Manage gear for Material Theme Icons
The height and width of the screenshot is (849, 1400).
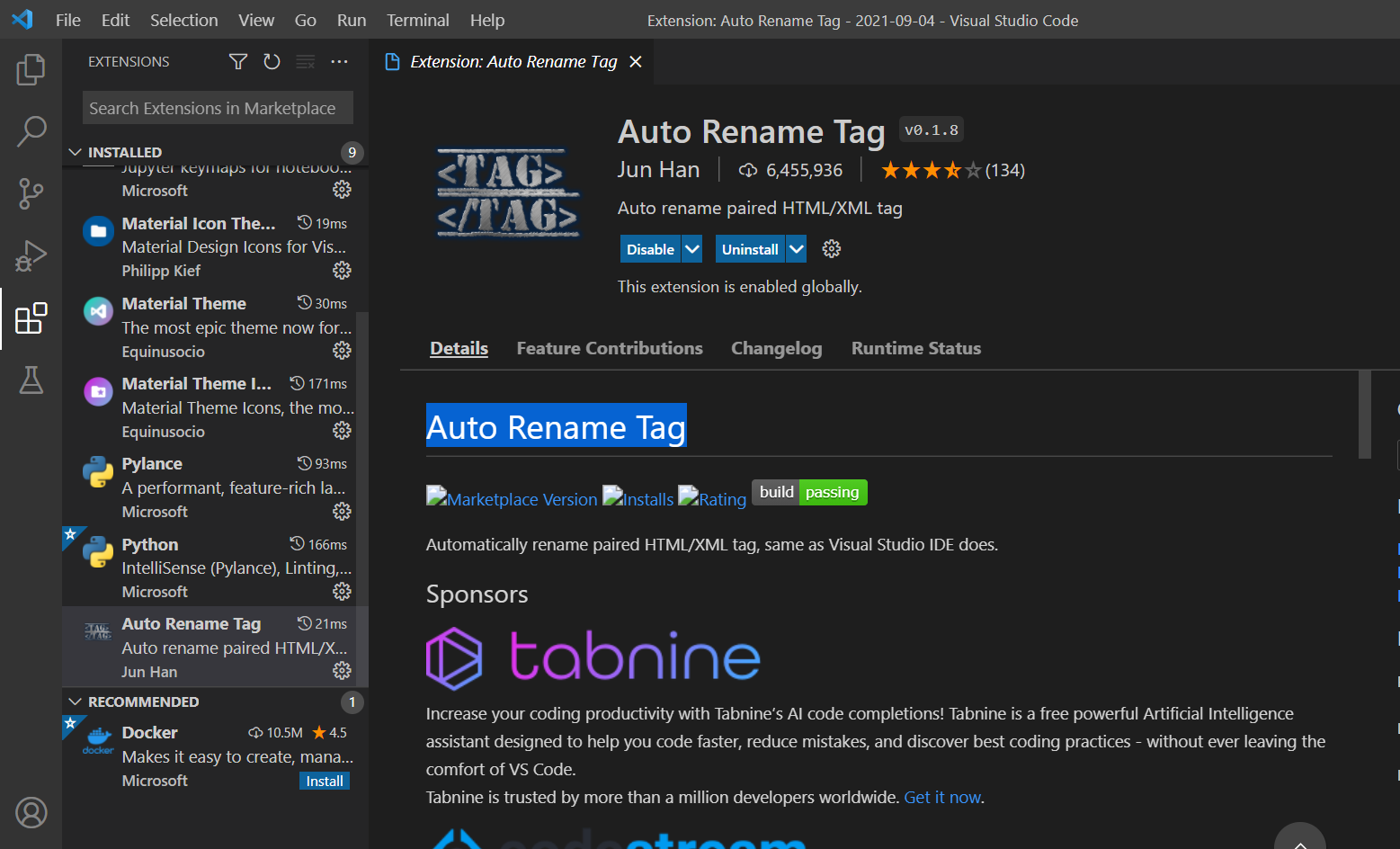342,431
